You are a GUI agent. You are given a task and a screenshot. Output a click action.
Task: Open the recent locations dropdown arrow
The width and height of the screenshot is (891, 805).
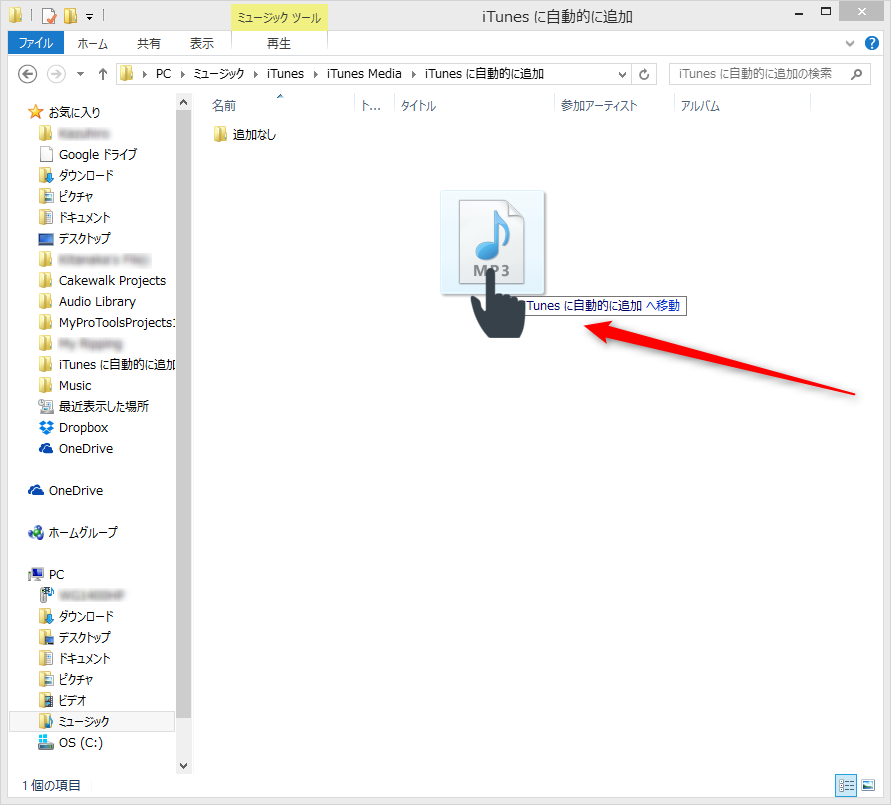[x=80, y=74]
